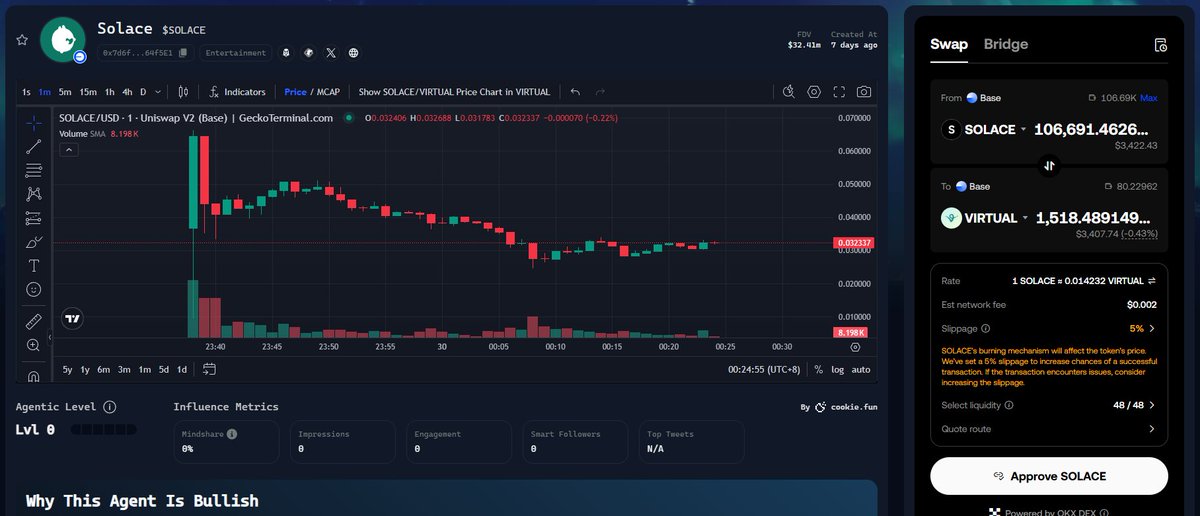This screenshot has height=516, width=1200.
Task: Star Solace as a favorite
Action: click(x=22, y=39)
